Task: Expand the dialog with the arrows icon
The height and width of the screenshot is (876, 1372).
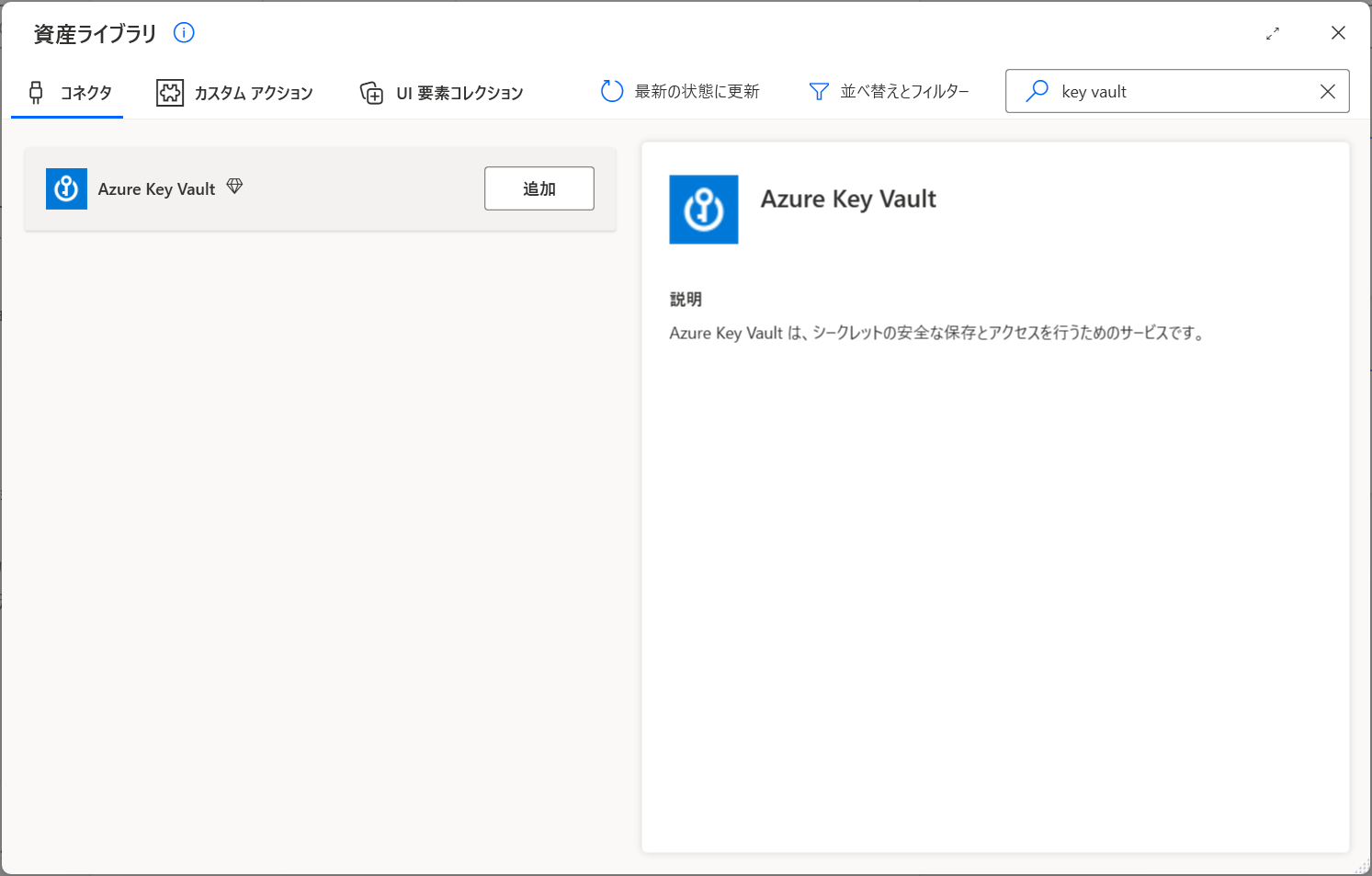Action: pos(1273,33)
